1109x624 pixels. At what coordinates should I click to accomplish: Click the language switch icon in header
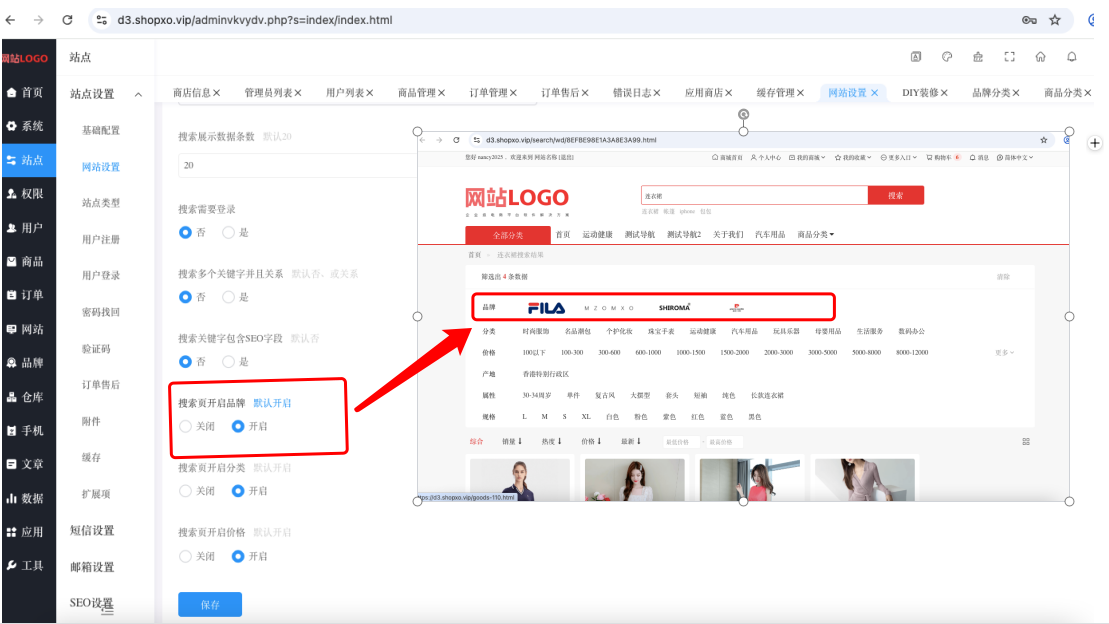[916, 57]
